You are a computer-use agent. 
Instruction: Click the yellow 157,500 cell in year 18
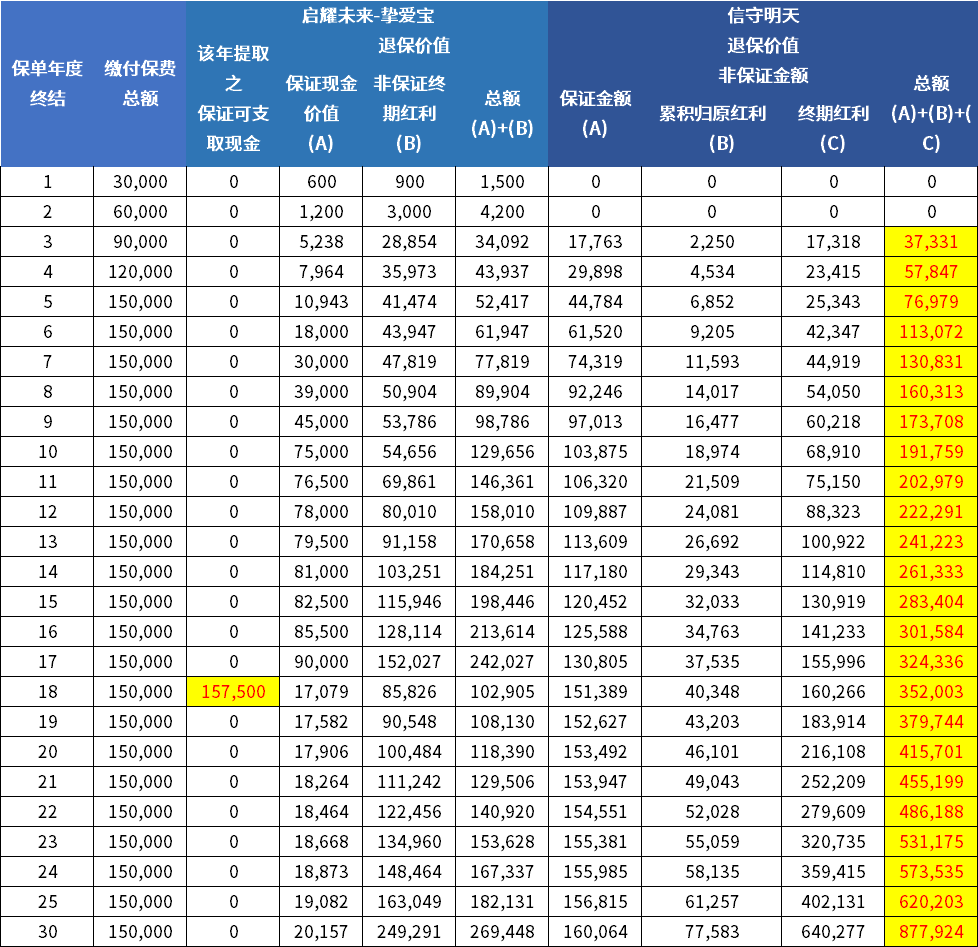233,692
